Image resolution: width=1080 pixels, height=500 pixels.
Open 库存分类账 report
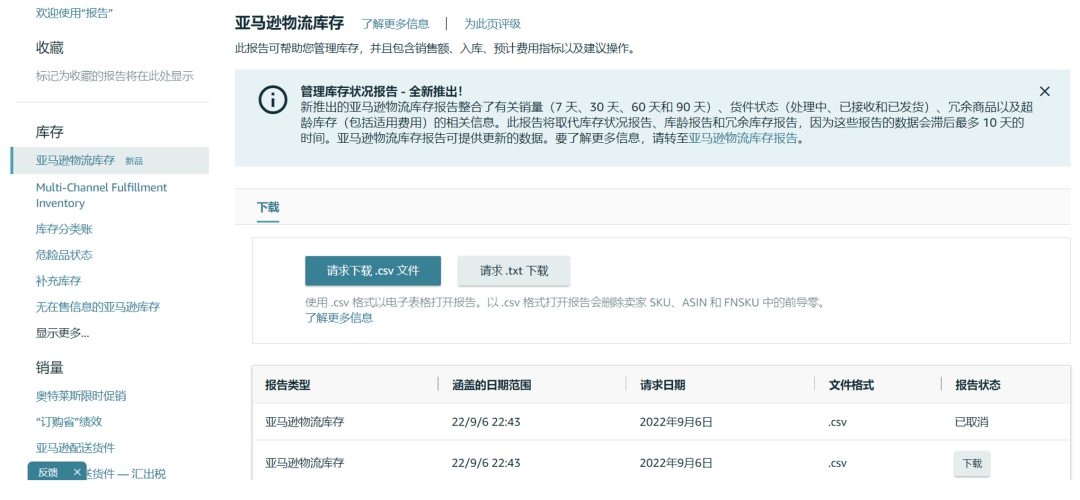[64, 229]
